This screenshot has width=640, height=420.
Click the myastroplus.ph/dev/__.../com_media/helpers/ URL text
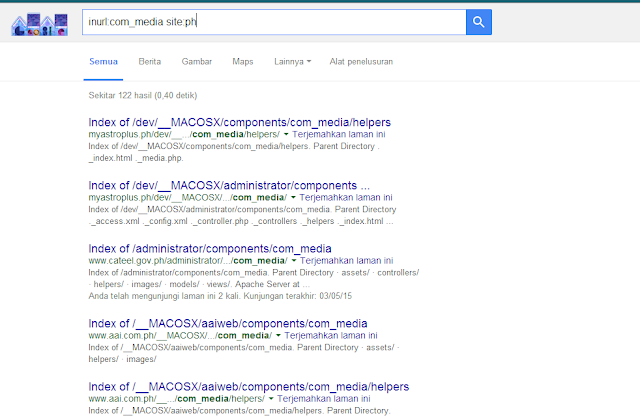[x=184, y=134]
